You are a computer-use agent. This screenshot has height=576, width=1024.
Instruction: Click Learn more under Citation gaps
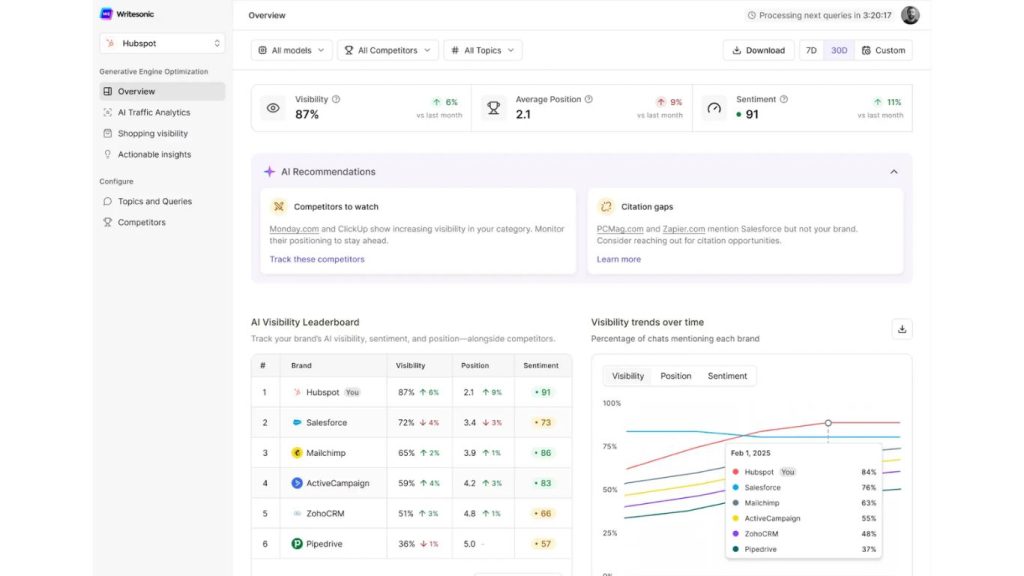[618, 259]
